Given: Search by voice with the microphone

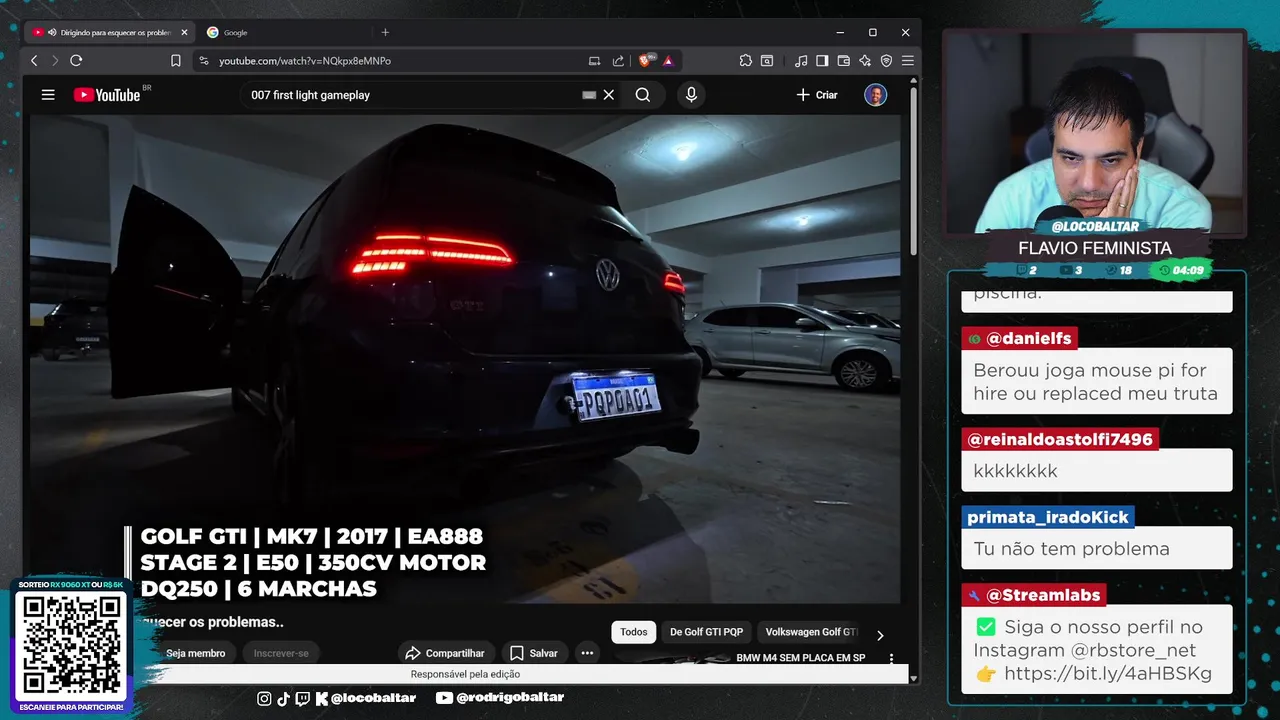Looking at the screenshot, I should [691, 95].
